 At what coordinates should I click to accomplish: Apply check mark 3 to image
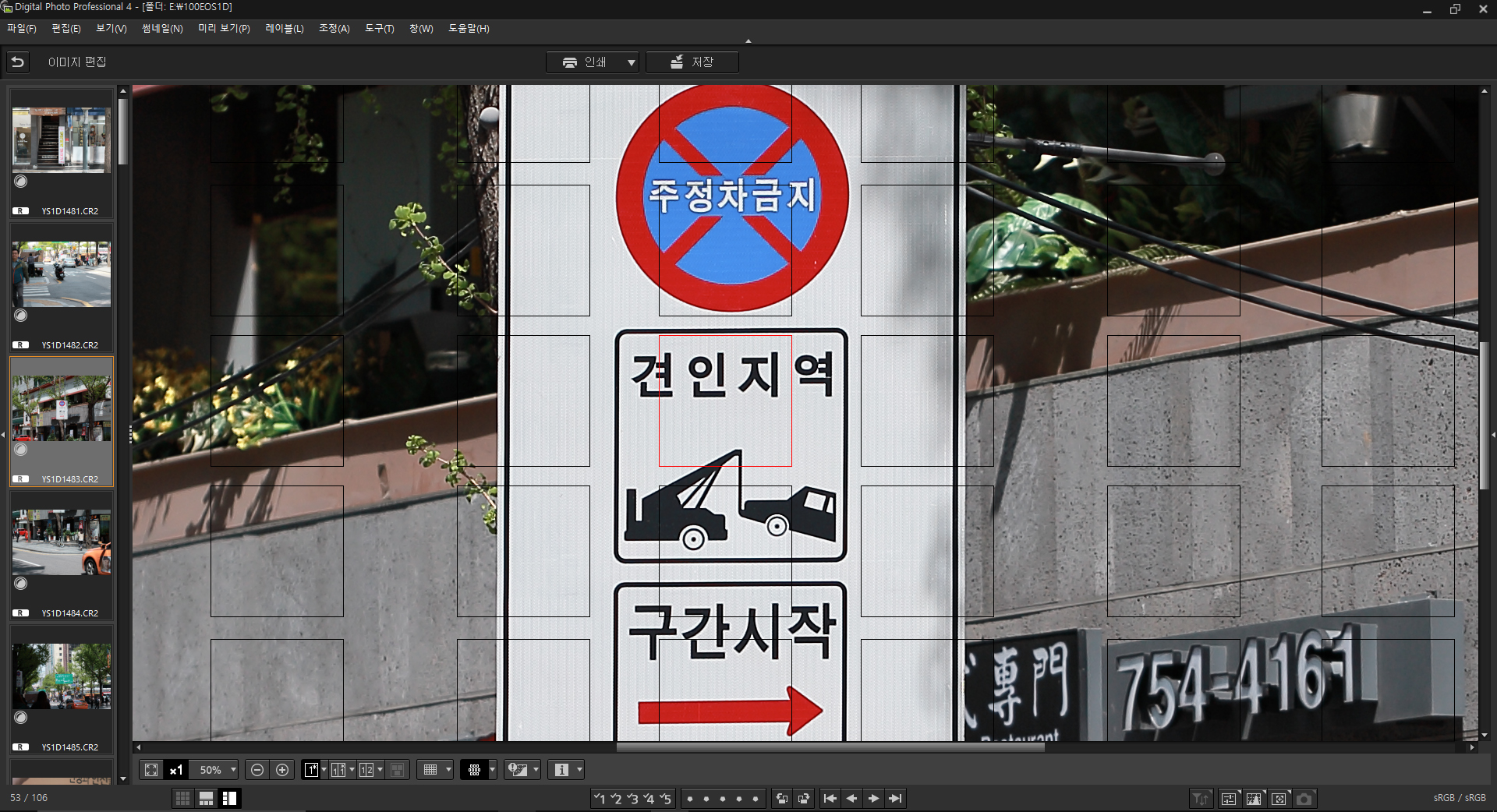click(632, 798)
